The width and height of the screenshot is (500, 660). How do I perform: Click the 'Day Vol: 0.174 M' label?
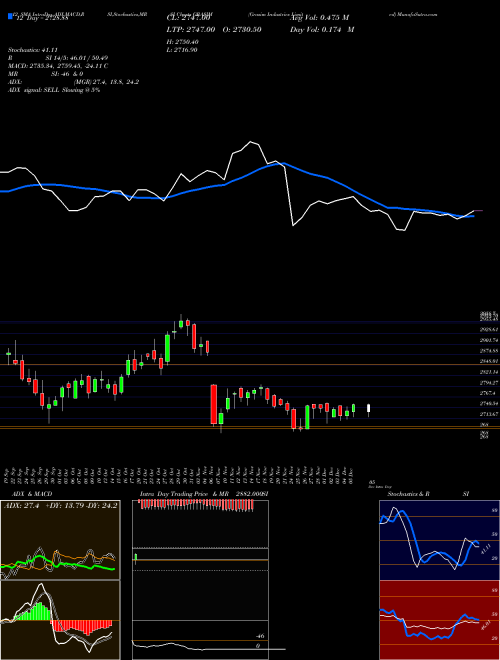coord(322,29)
